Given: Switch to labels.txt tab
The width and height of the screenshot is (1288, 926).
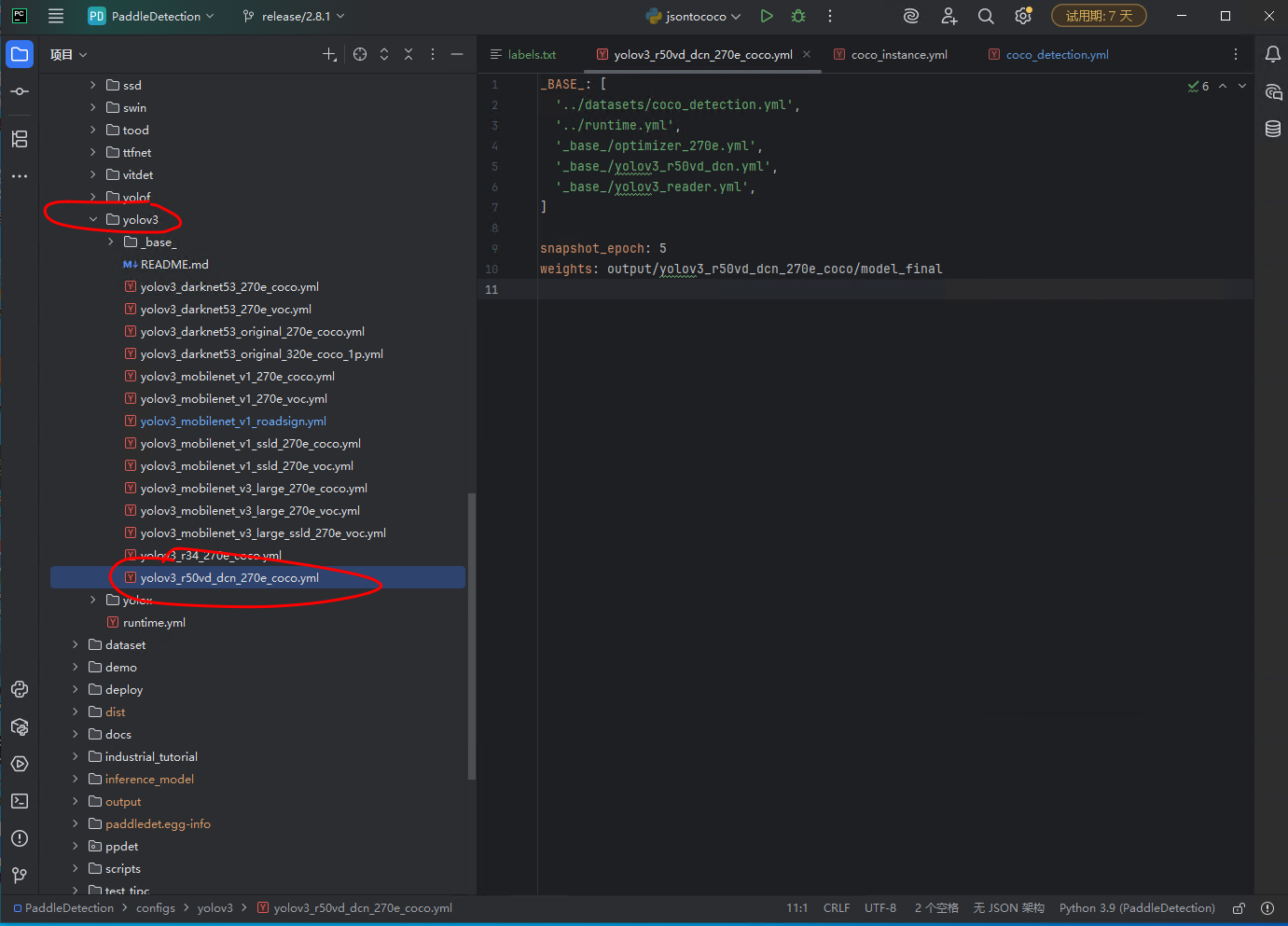Looking at the screenshot, I should 523,55.
